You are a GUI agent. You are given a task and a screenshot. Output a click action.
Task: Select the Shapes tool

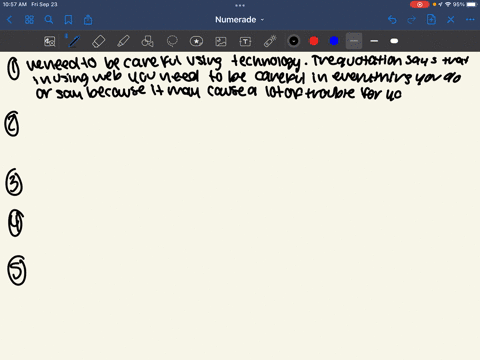[148, 41]
